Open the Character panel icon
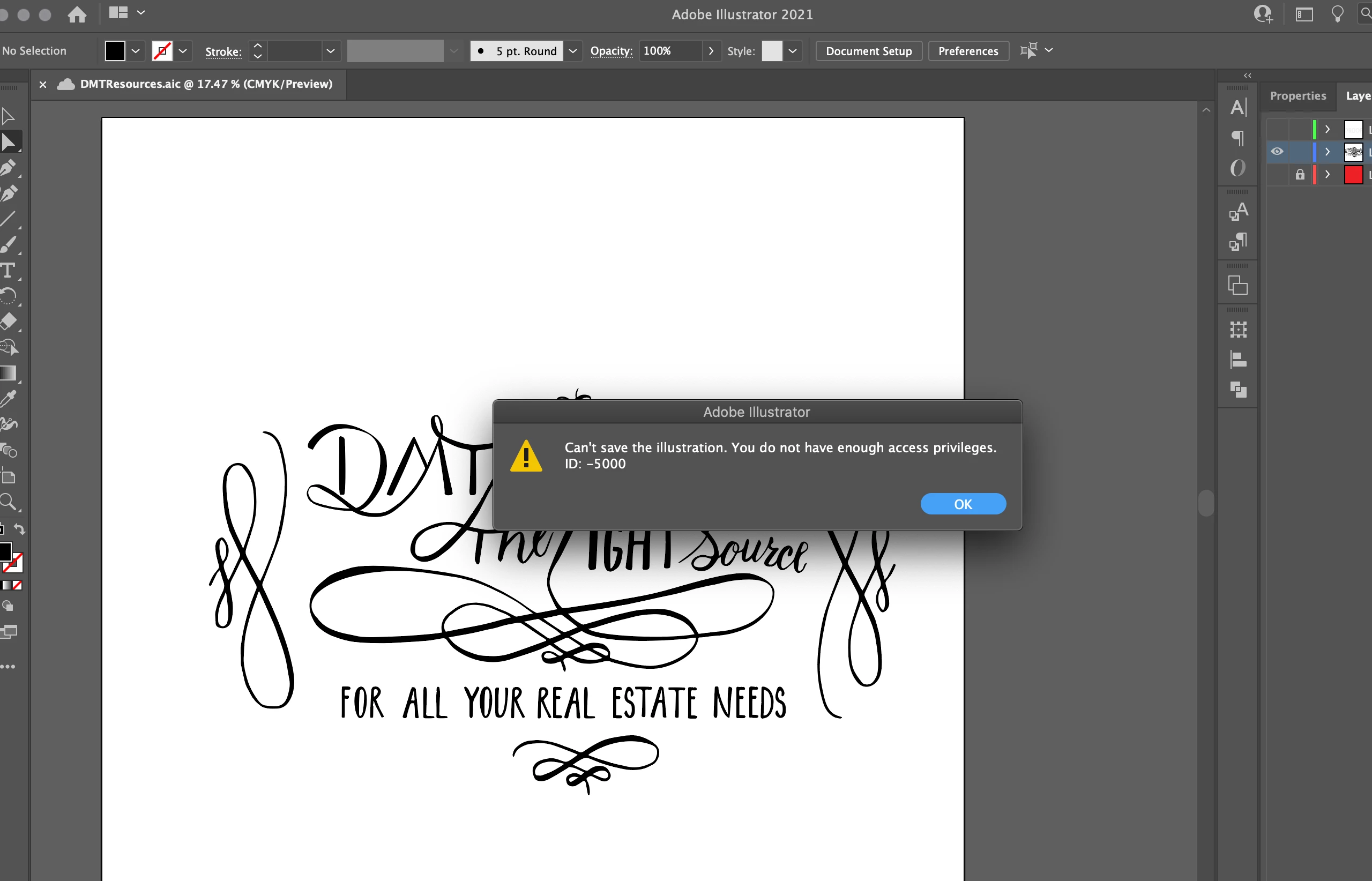This screenshot has height=881, width=1372. (1237, 108)
